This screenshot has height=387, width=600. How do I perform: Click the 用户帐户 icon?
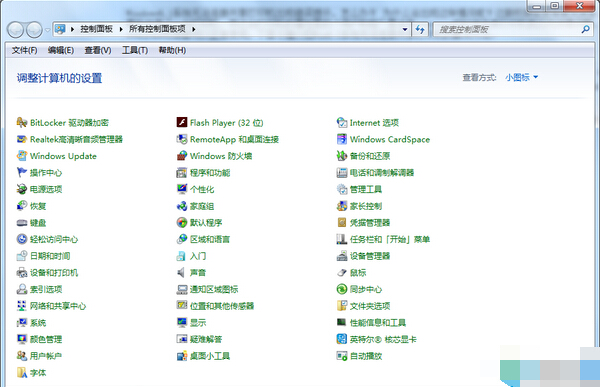point(22,356)
